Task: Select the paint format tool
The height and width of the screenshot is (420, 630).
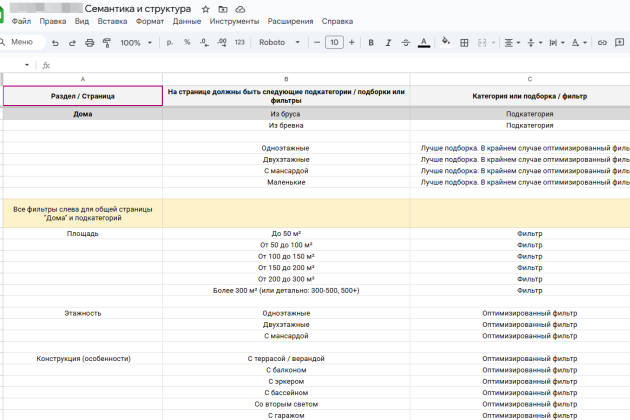Action: pos(107,43)
